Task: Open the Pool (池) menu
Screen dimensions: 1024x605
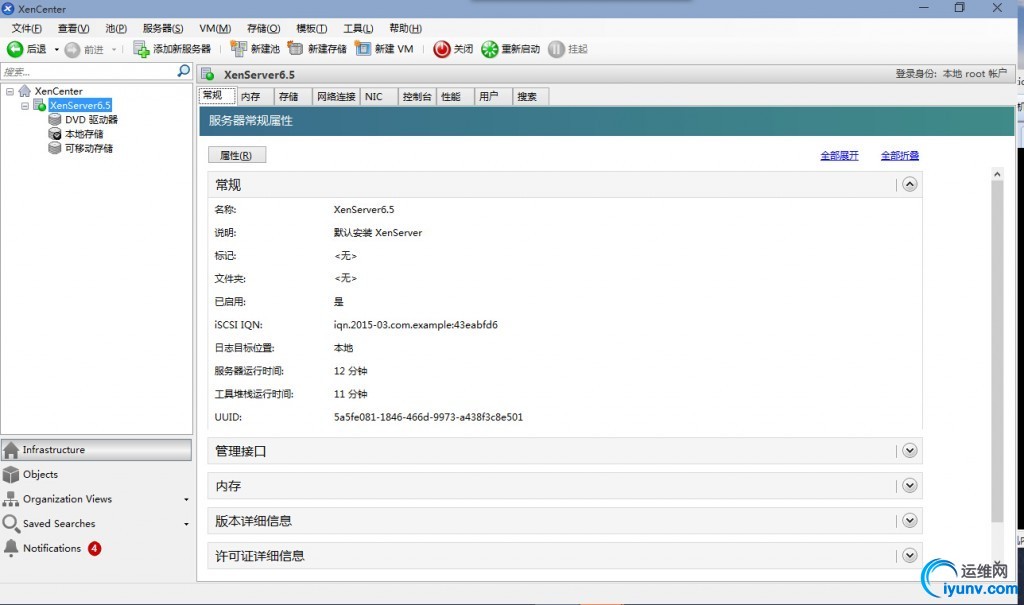Action: pos(116,28)
